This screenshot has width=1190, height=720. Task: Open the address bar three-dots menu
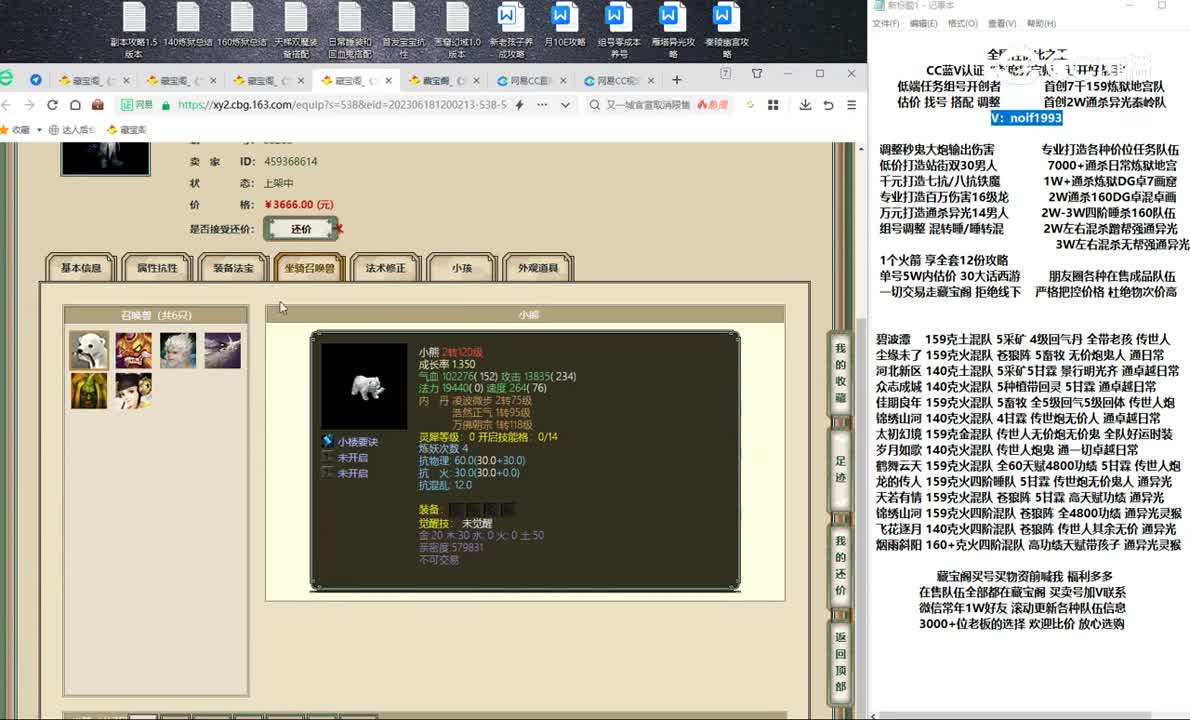[541, 104]
